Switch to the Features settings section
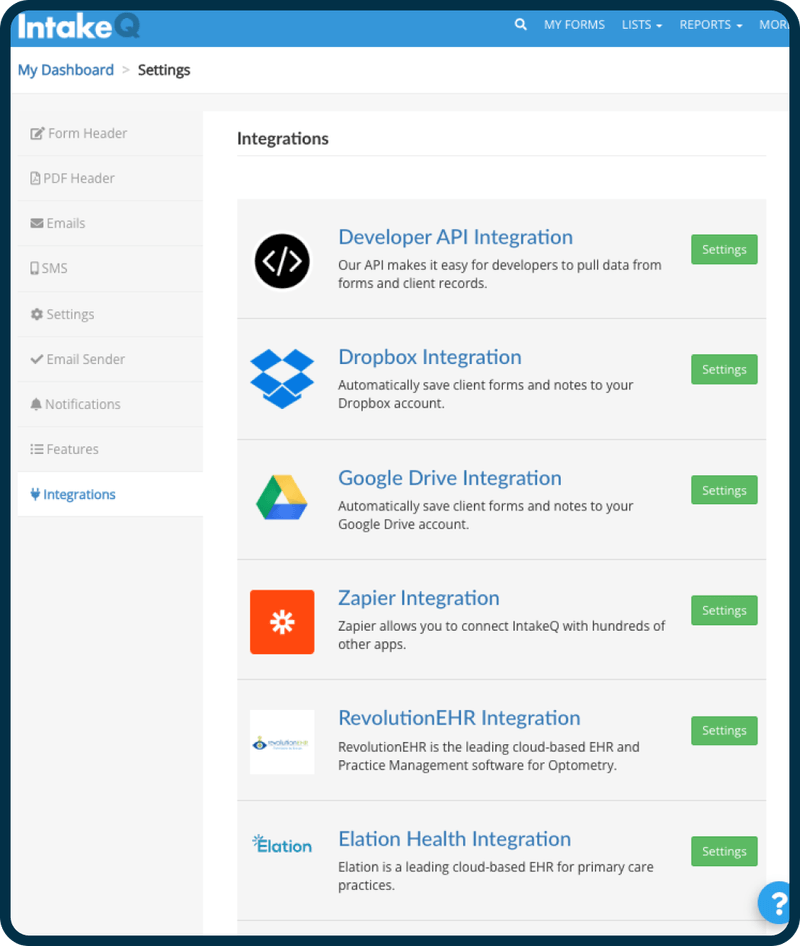 tap(64, 449)
